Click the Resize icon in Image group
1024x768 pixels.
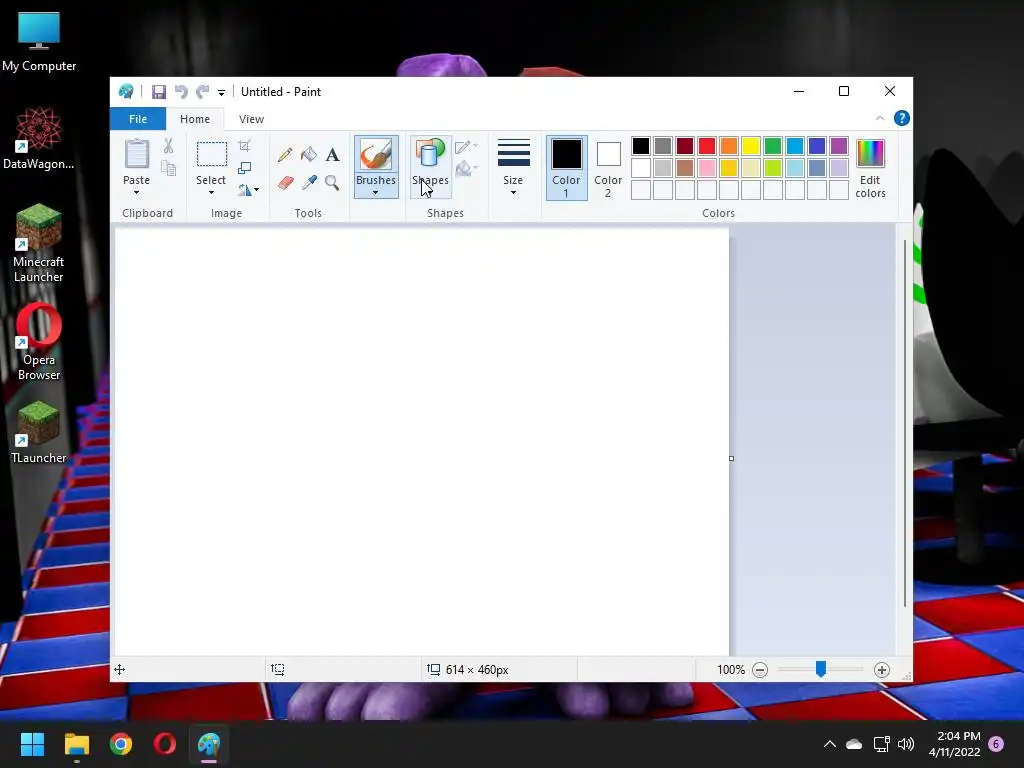click(244, 168)
